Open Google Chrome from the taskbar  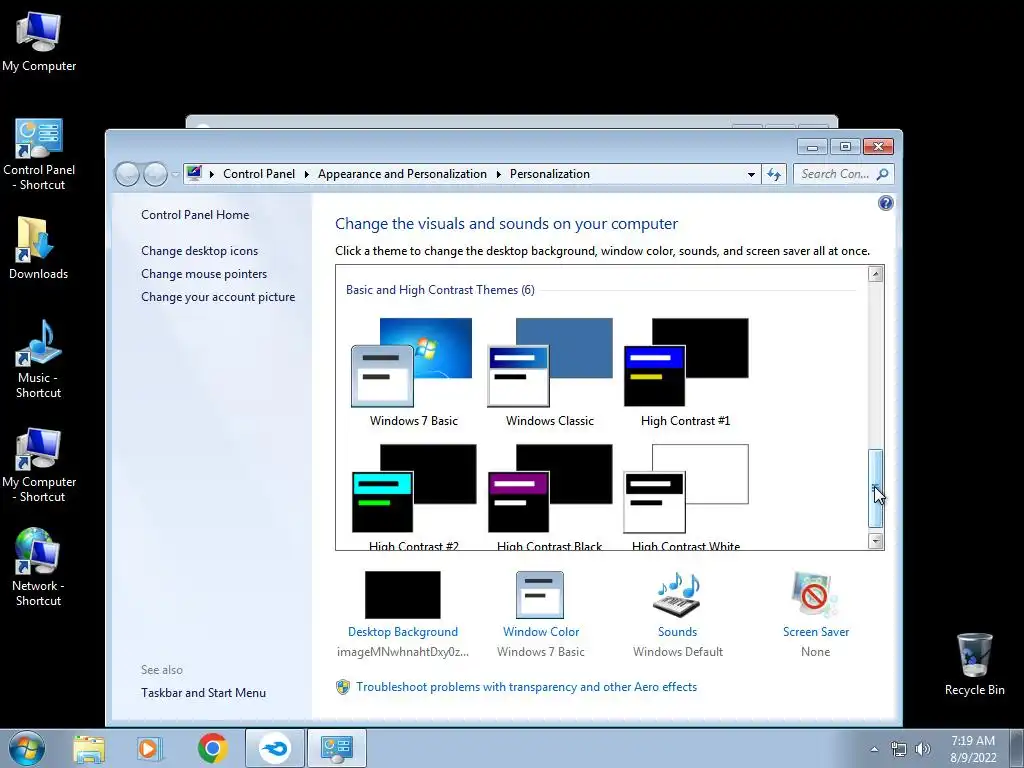click(212, 748)
